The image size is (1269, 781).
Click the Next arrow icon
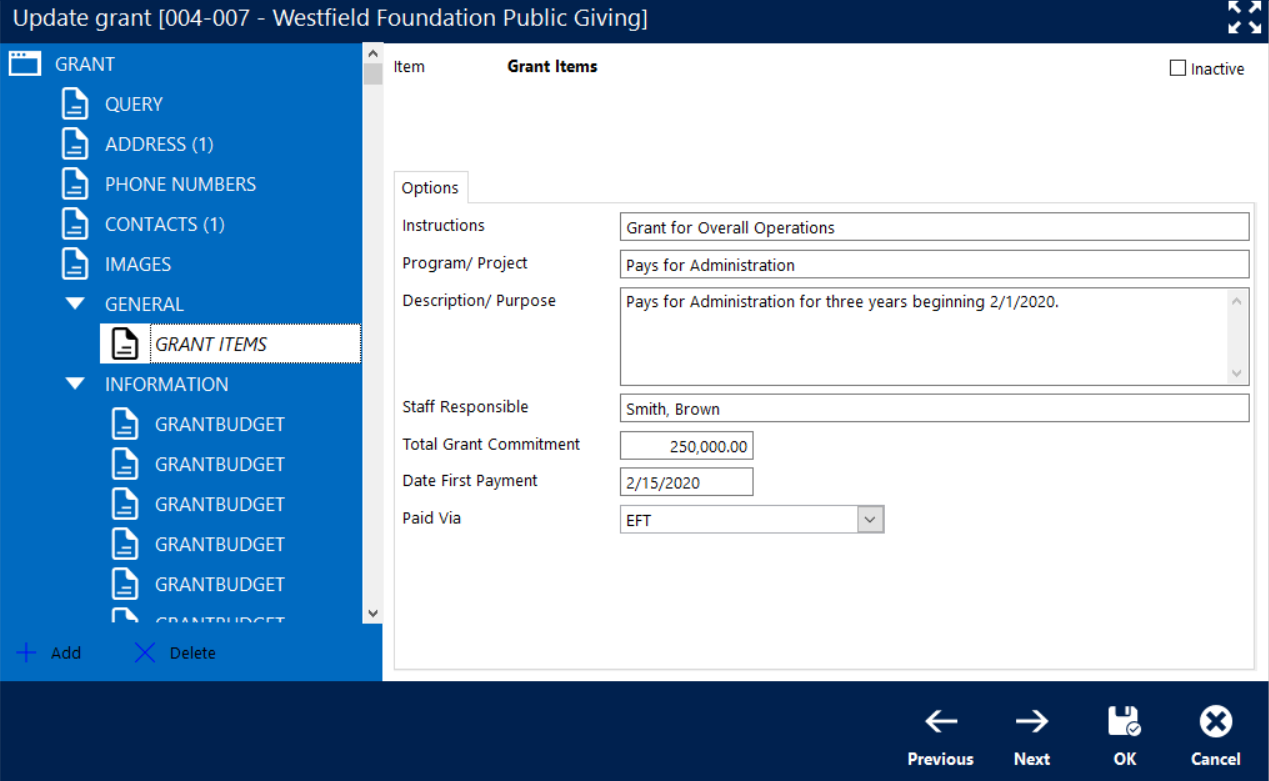1031,721
